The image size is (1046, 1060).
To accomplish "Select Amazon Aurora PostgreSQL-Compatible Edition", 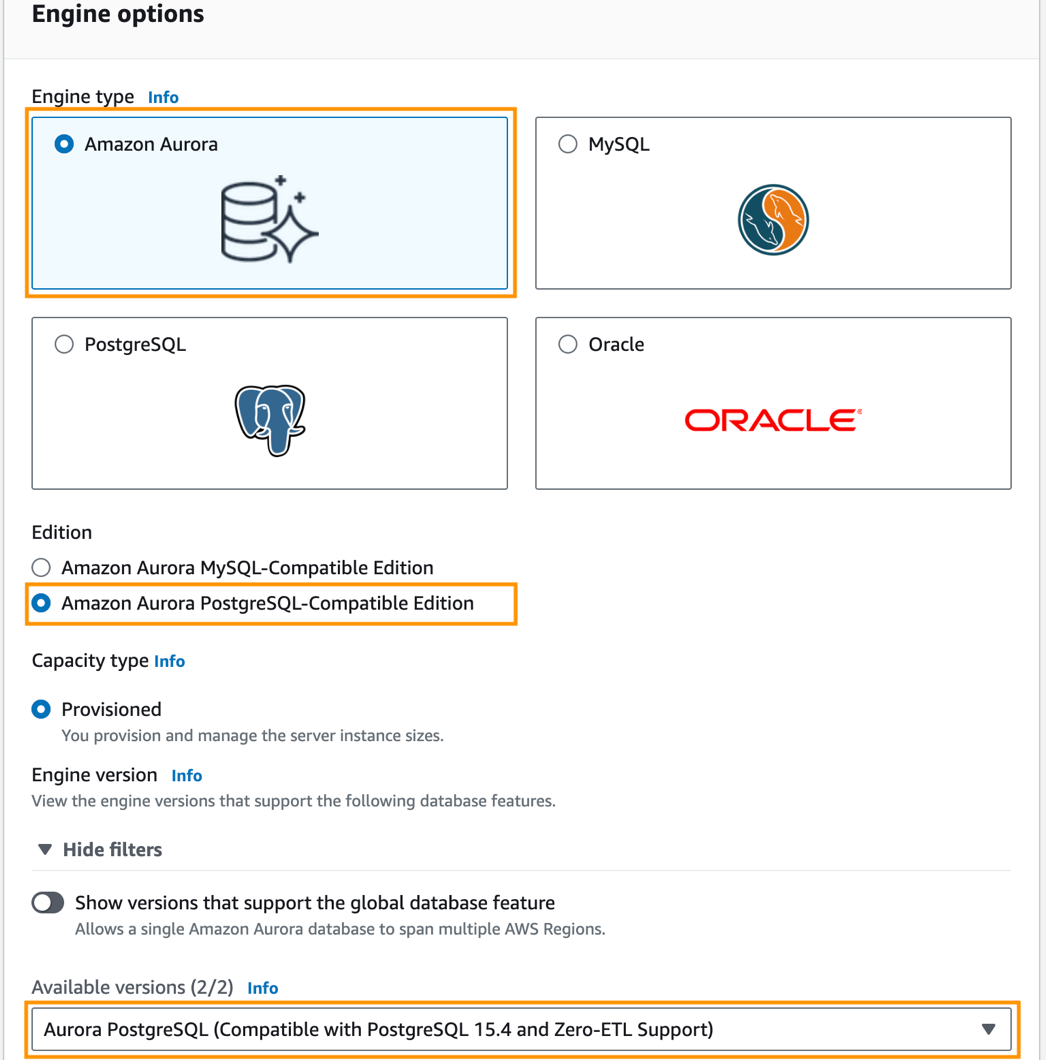I will (x=41, y=602).
